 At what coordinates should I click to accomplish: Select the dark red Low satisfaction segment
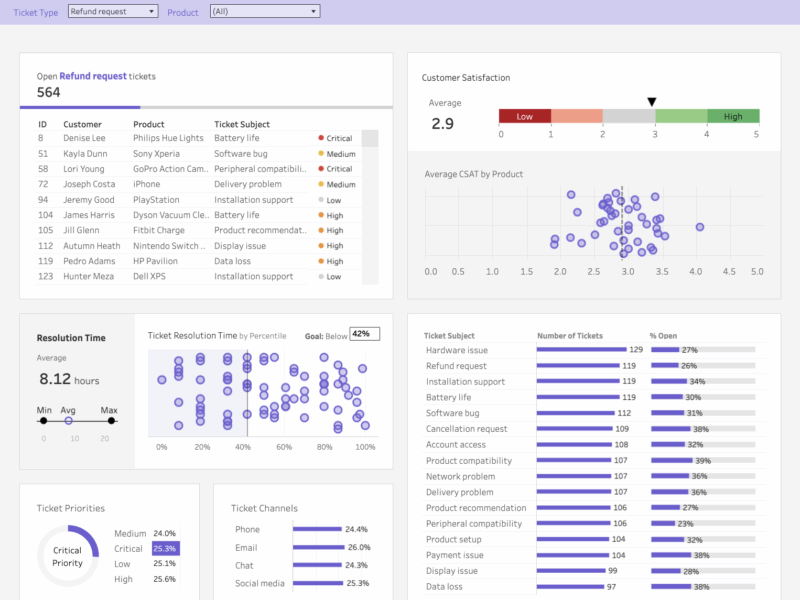524,116
